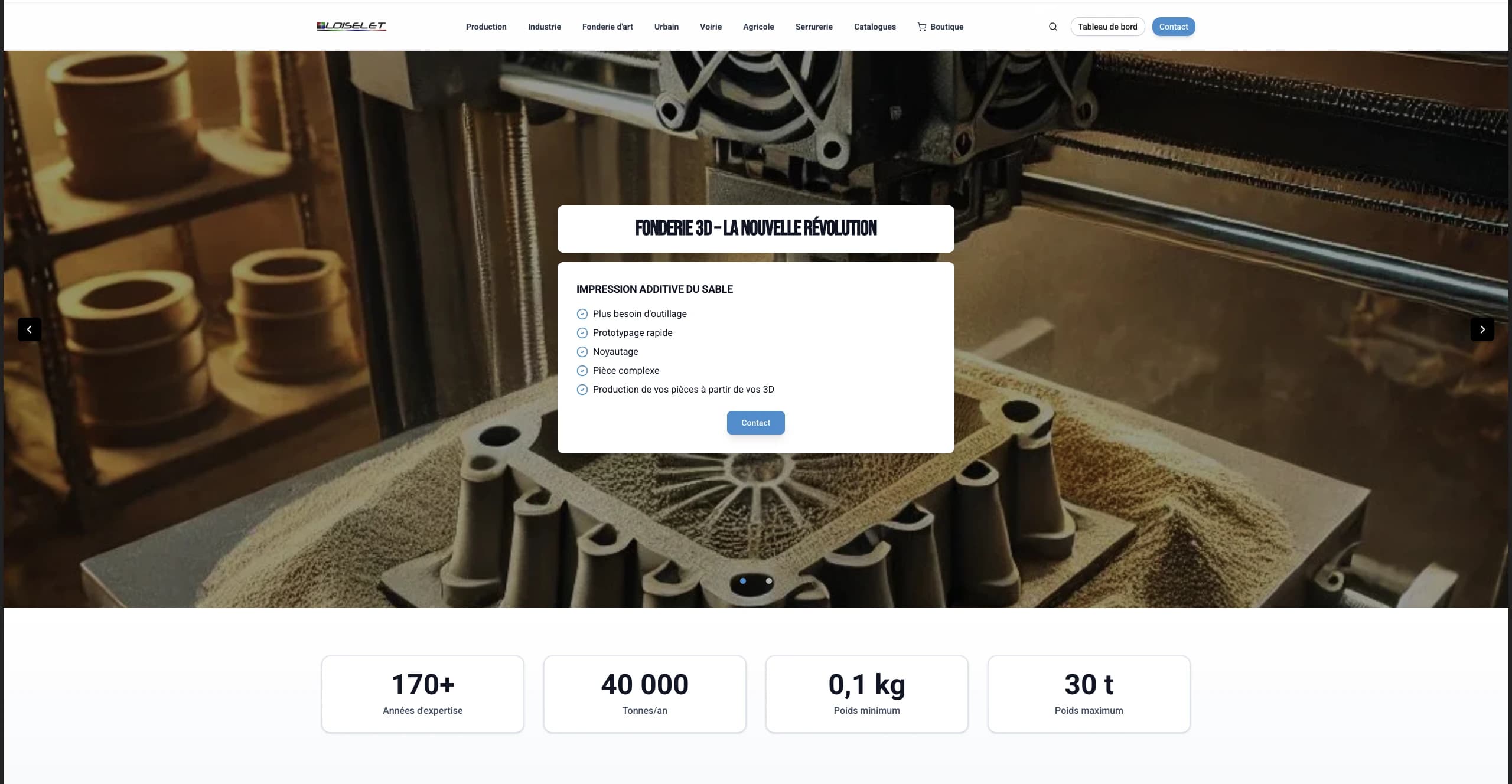Select the second carousel dot indicator
Screen dimensions: 1512x784
[769, 581]
